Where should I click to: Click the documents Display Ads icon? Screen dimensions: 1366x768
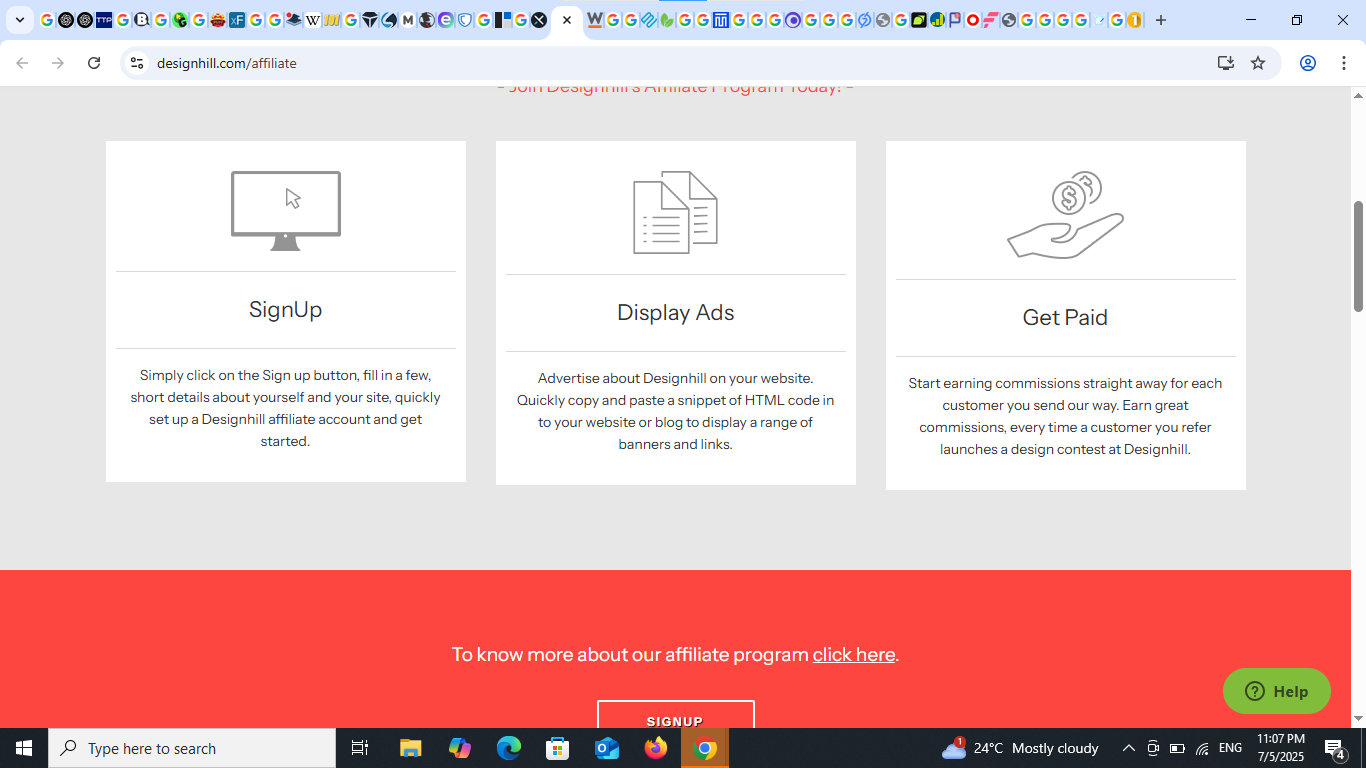[x=676, y=212]
